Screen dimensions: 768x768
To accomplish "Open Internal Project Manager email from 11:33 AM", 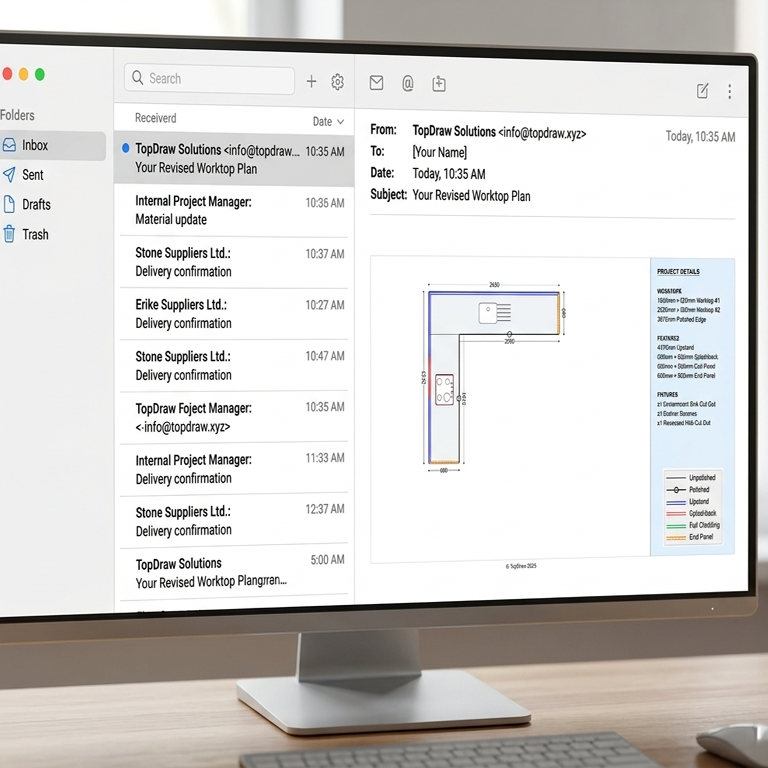I will pos(234,469).
